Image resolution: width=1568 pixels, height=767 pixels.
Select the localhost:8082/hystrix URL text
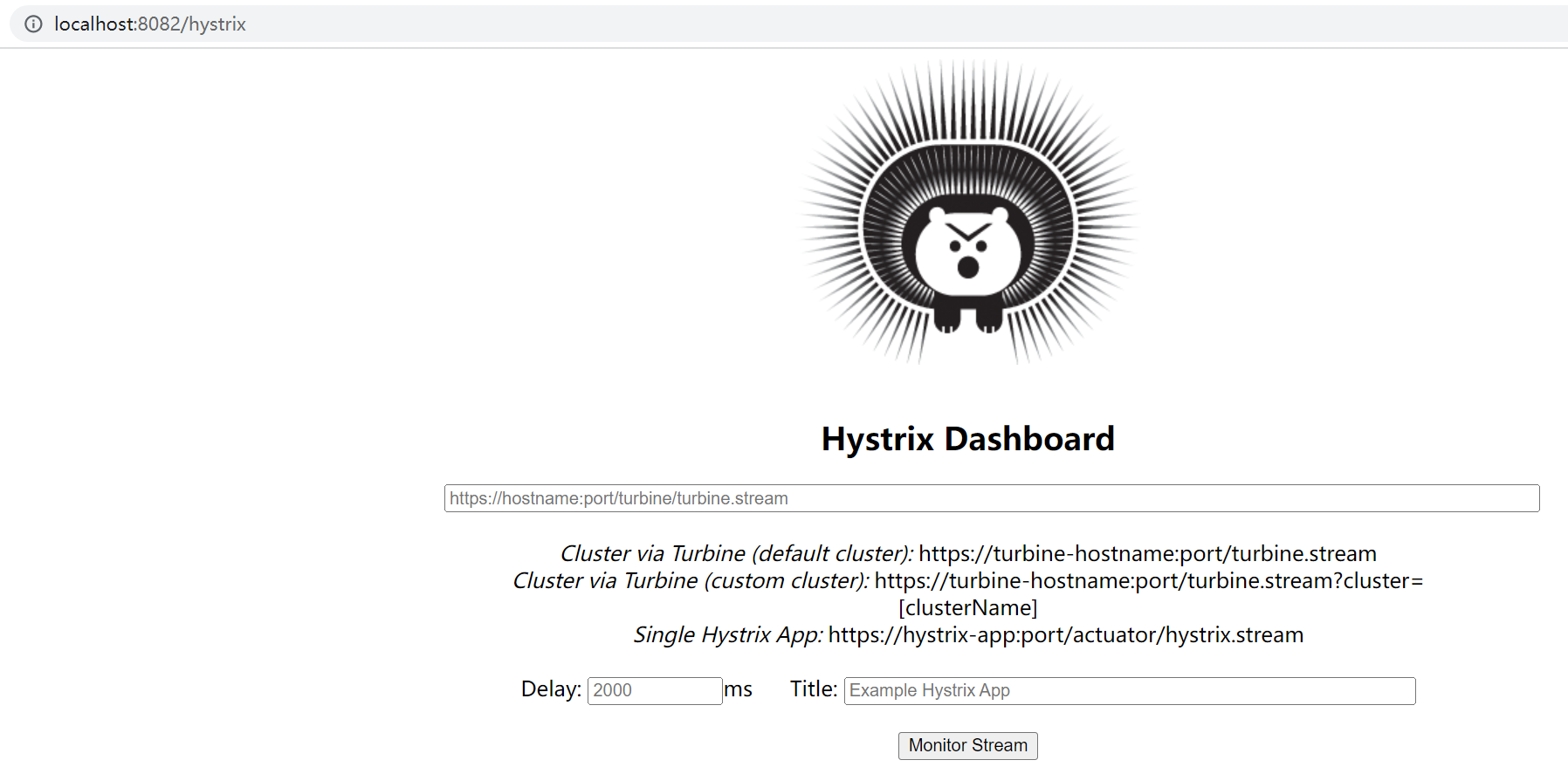click(x=150, y=24)
